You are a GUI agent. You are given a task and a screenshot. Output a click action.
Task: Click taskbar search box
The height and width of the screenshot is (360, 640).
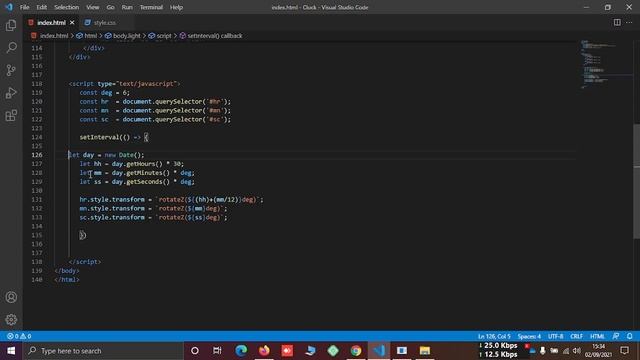pos(103,351)
